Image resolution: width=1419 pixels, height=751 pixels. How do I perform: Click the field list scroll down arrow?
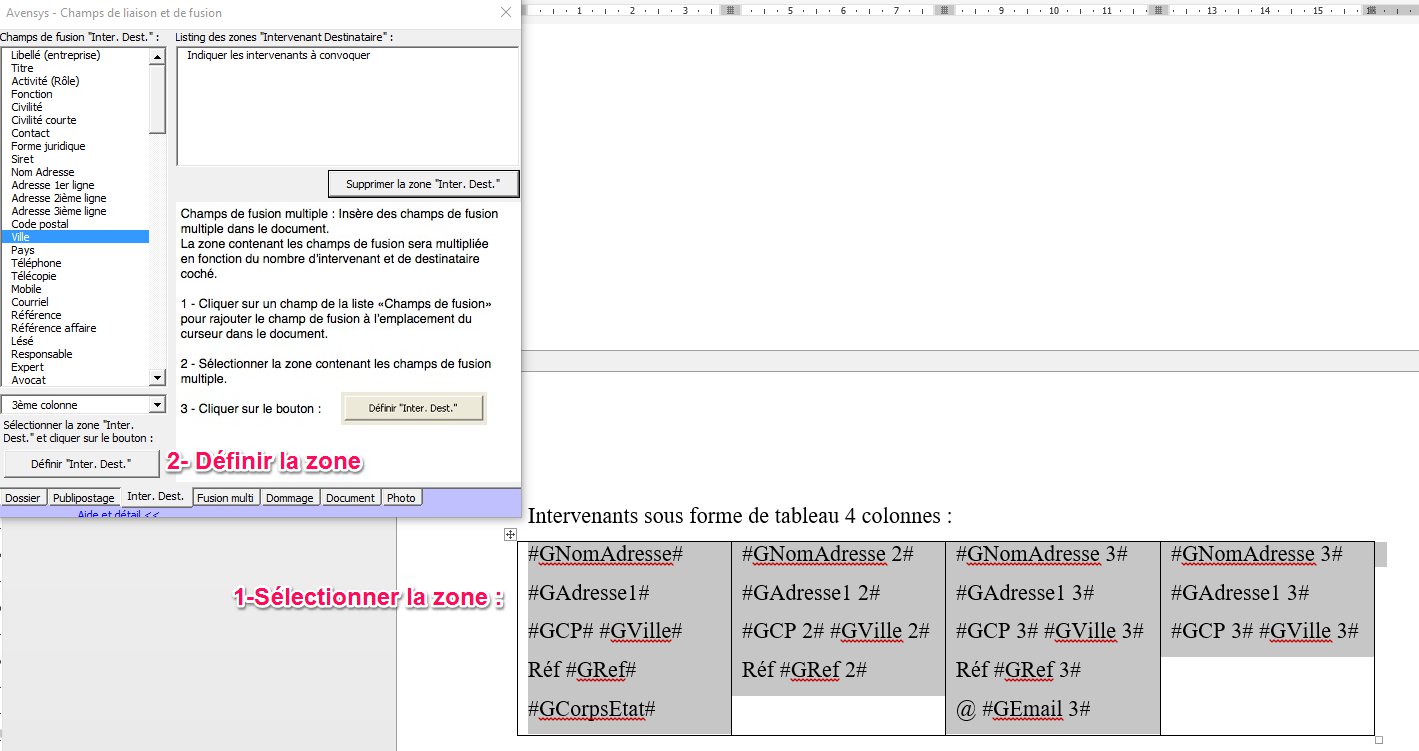point(157,378)
